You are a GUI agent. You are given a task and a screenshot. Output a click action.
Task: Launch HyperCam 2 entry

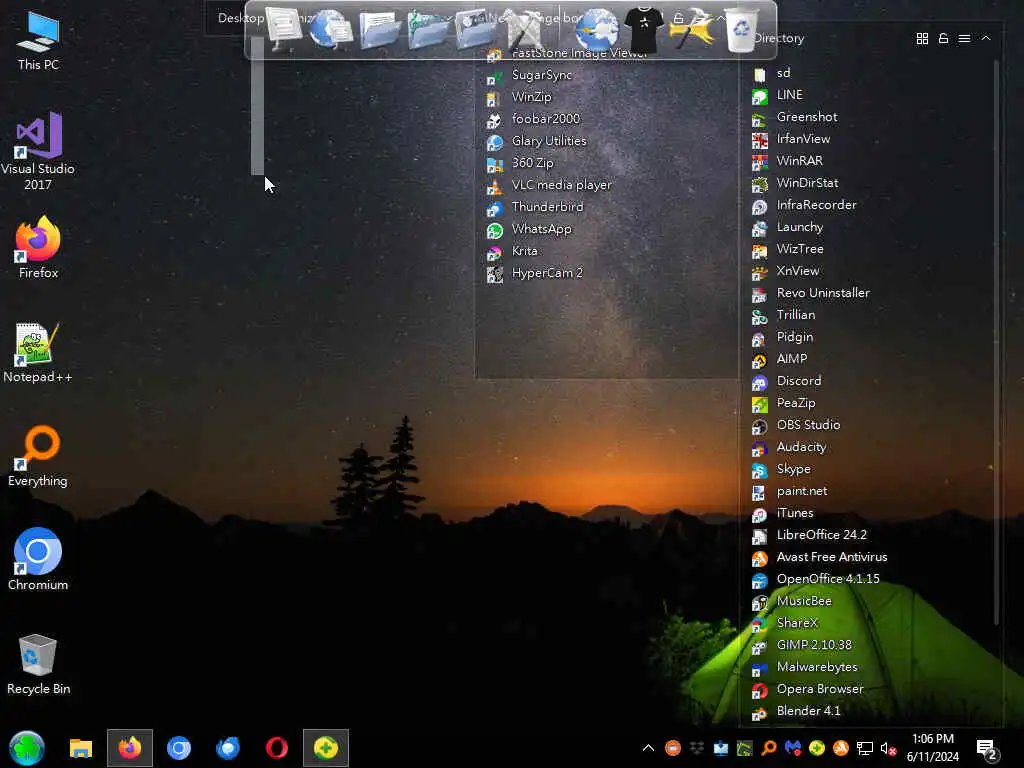pyautogui.click(x=535, y=274)
